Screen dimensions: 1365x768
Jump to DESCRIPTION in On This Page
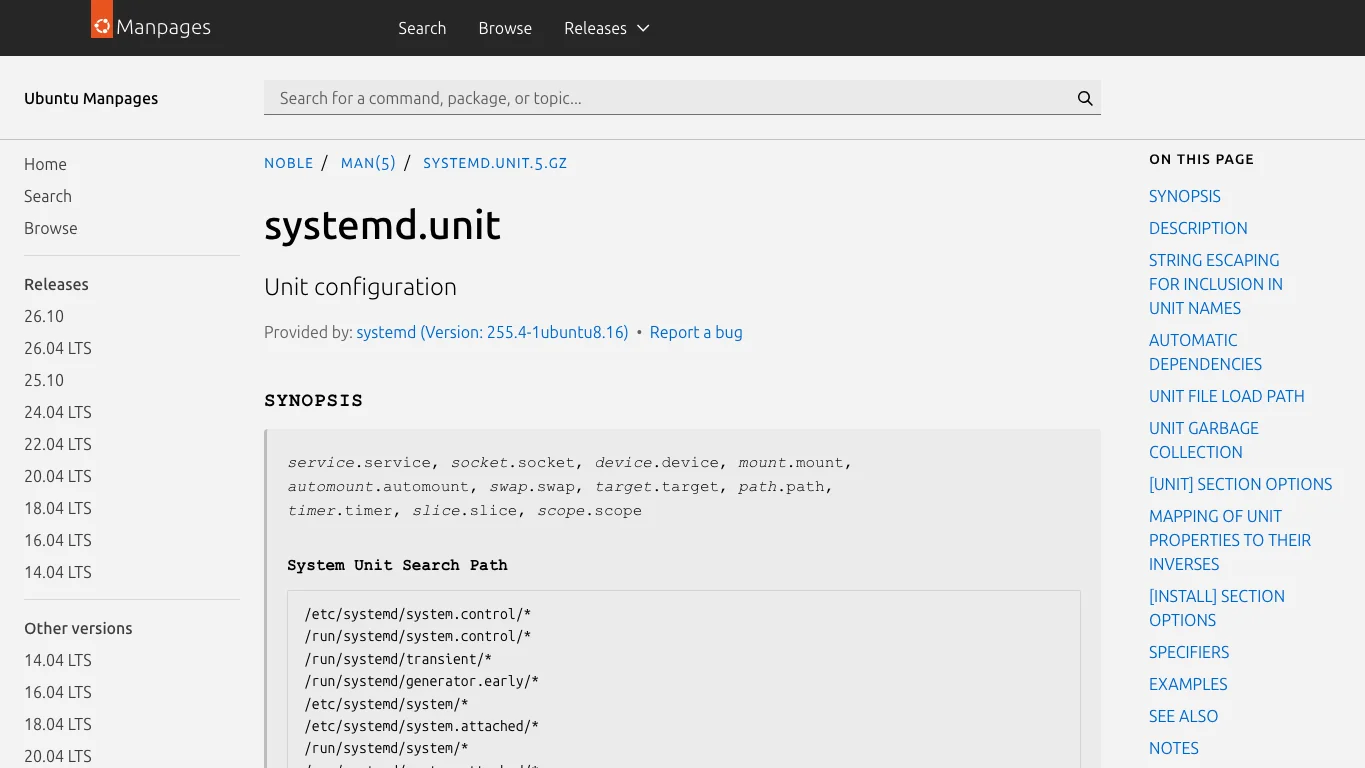(x=1198, y=228)
